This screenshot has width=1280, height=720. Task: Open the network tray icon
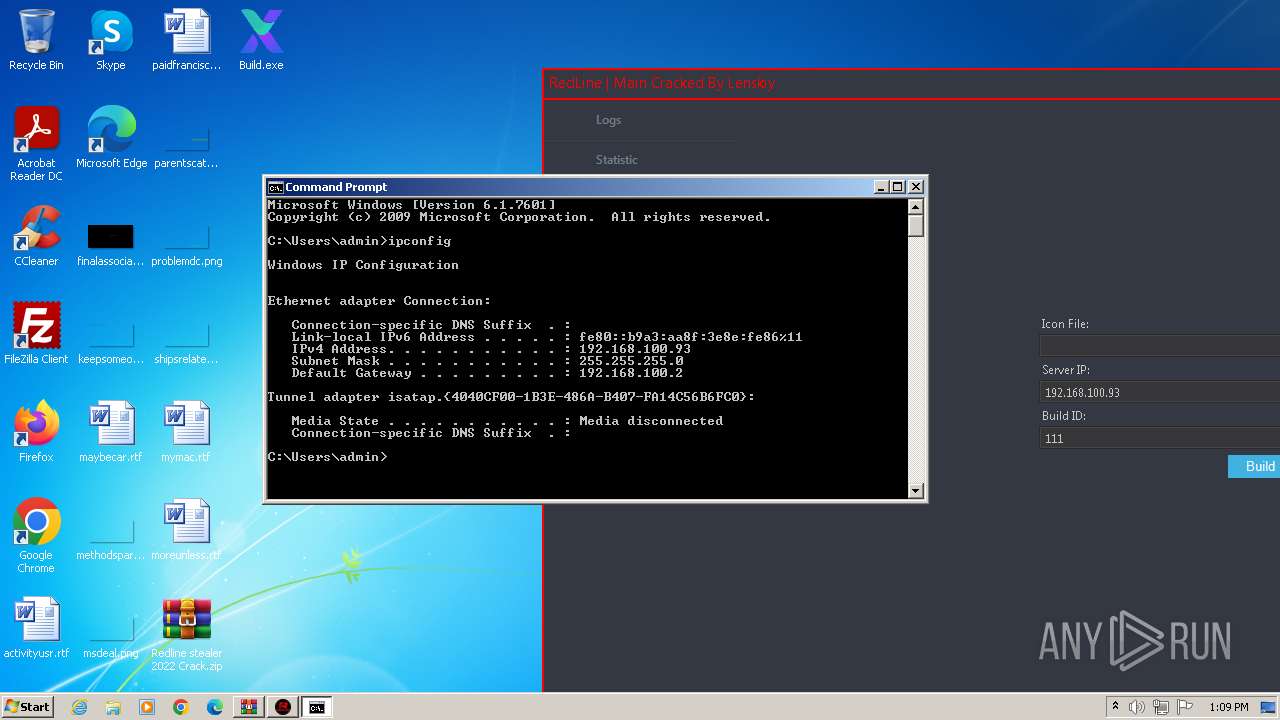pos(1161,707)
